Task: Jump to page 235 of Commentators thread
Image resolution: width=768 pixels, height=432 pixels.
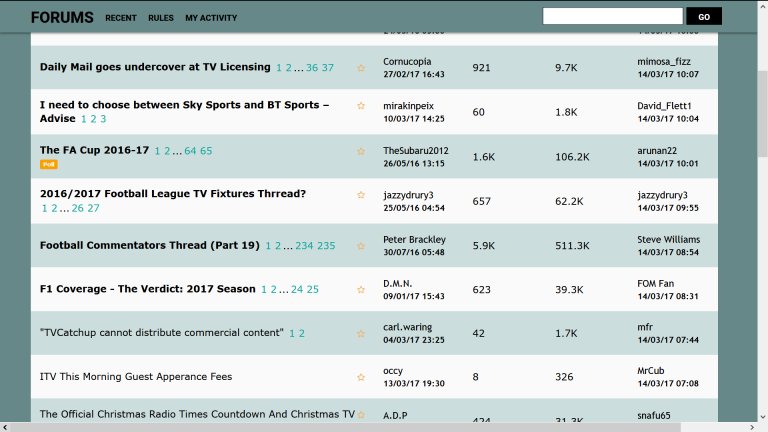Action: tap(326, 246)
